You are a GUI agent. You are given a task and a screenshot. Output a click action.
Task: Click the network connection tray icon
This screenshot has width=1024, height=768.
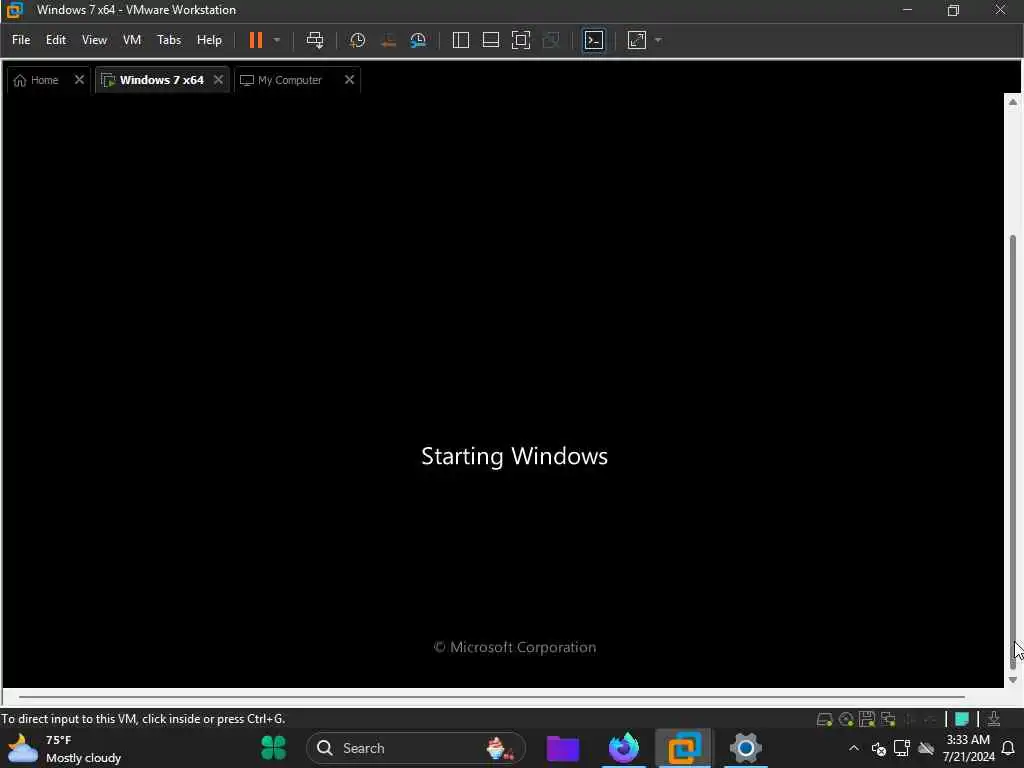click(902, 748)
